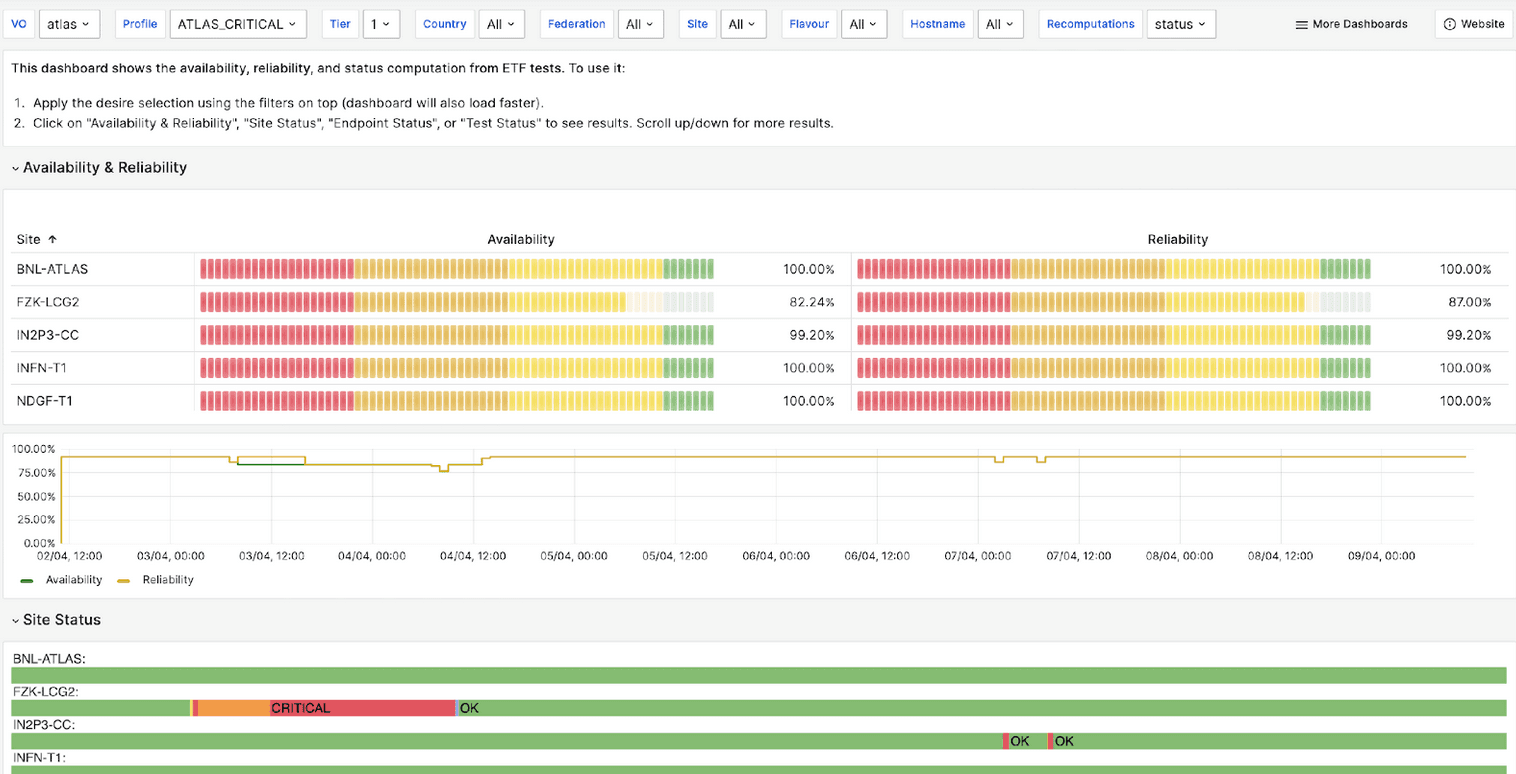Open the Tier dropdown showing 1
This screenshot has height=774, width=1516.
click(382, 24)
